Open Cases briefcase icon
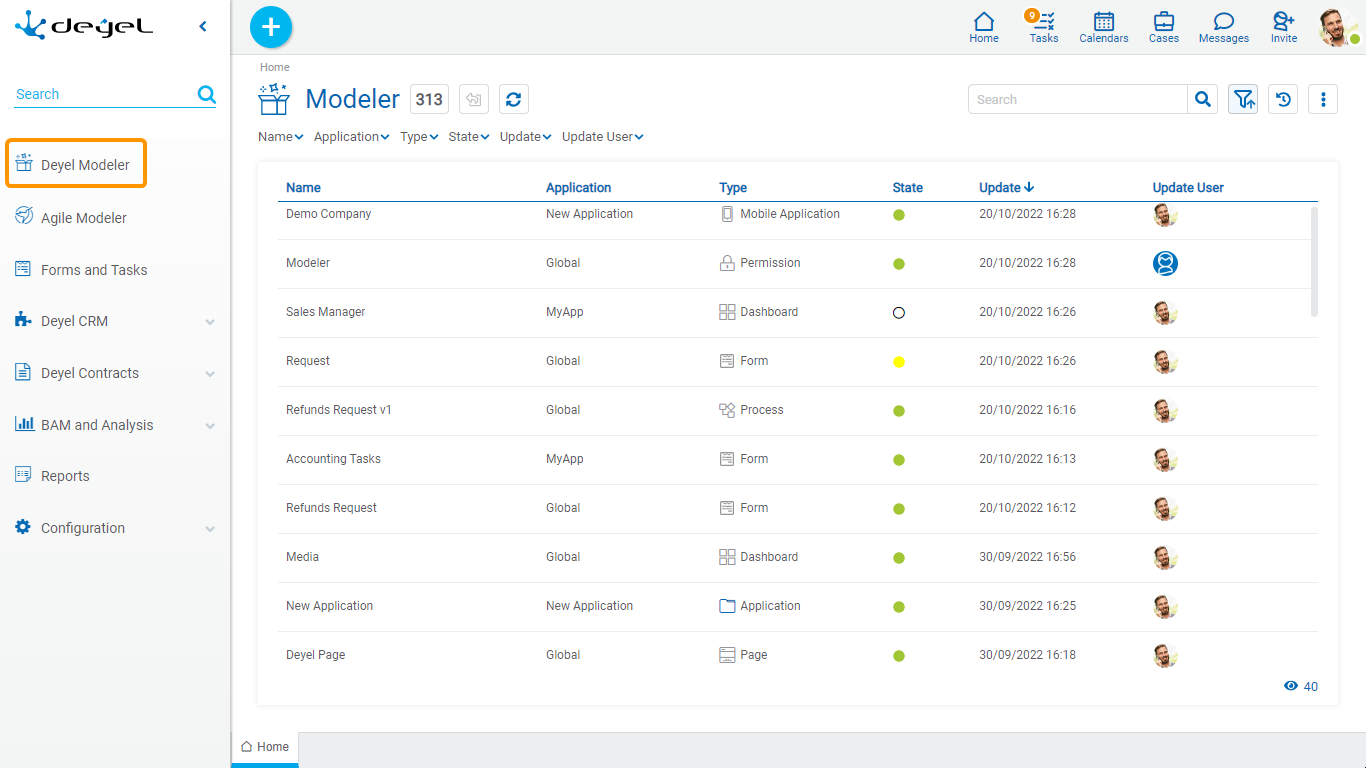 click(1164, 27)
